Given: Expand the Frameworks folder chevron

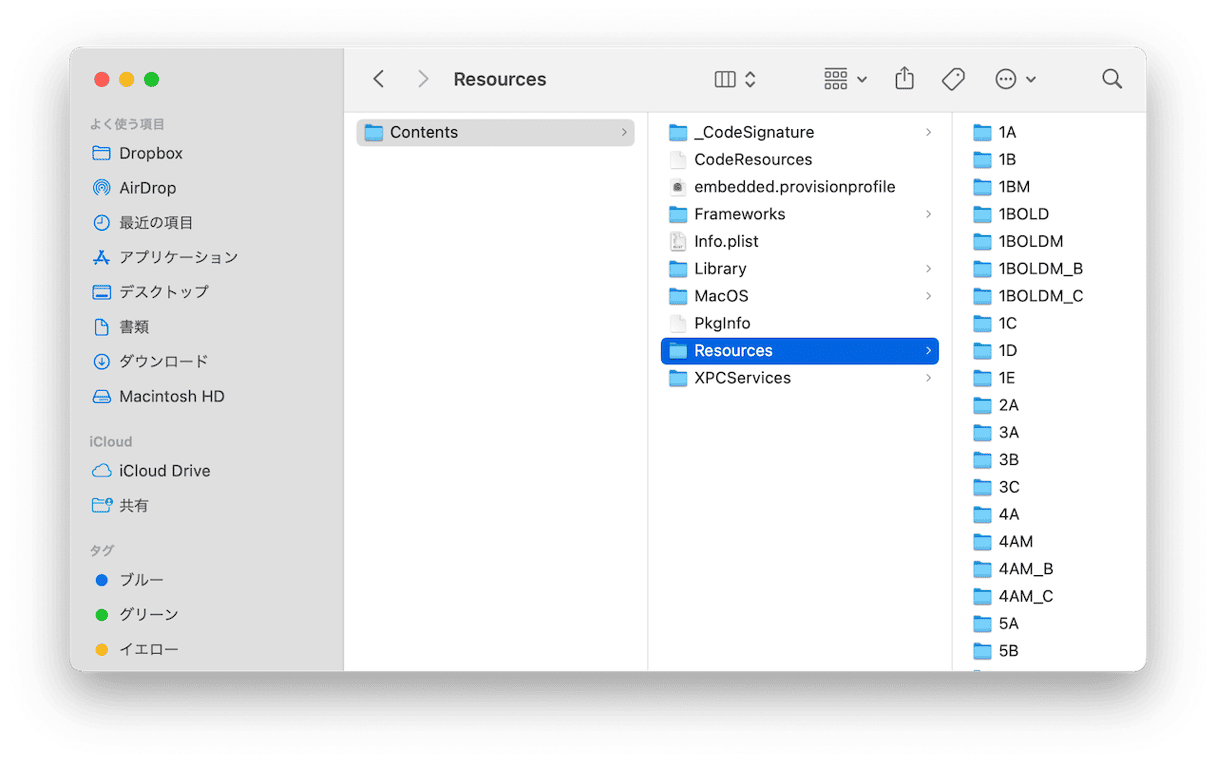Looking at the screenshot, I should coord(928,214).
